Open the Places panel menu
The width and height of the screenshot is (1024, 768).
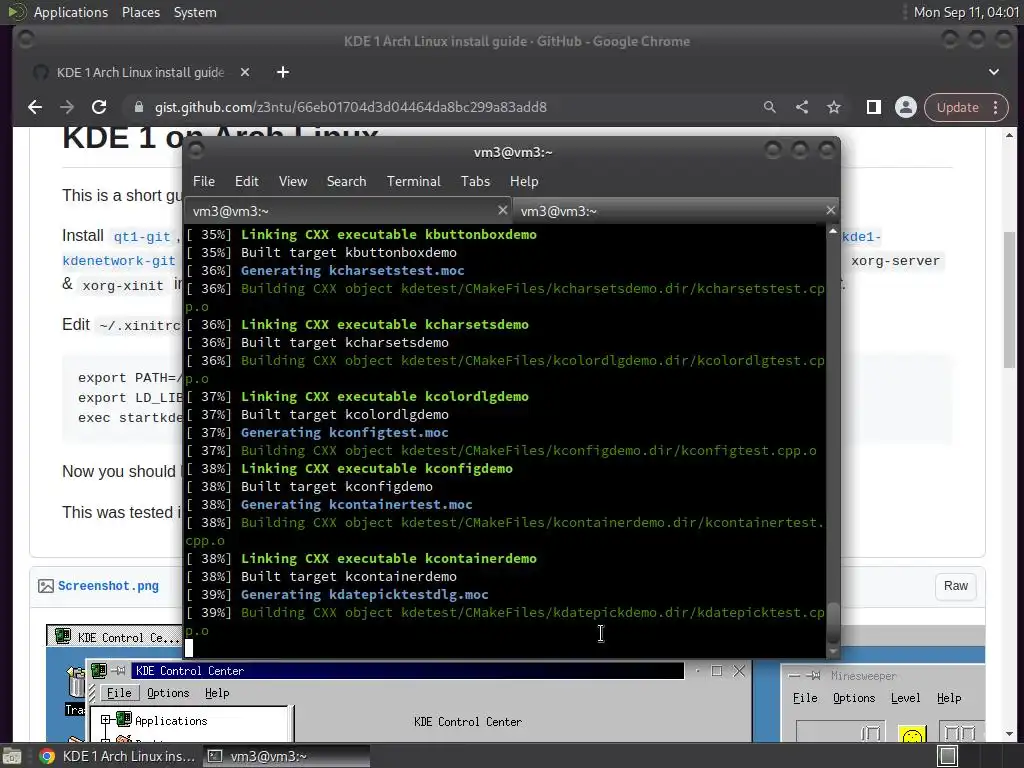[x=140, y=12]
